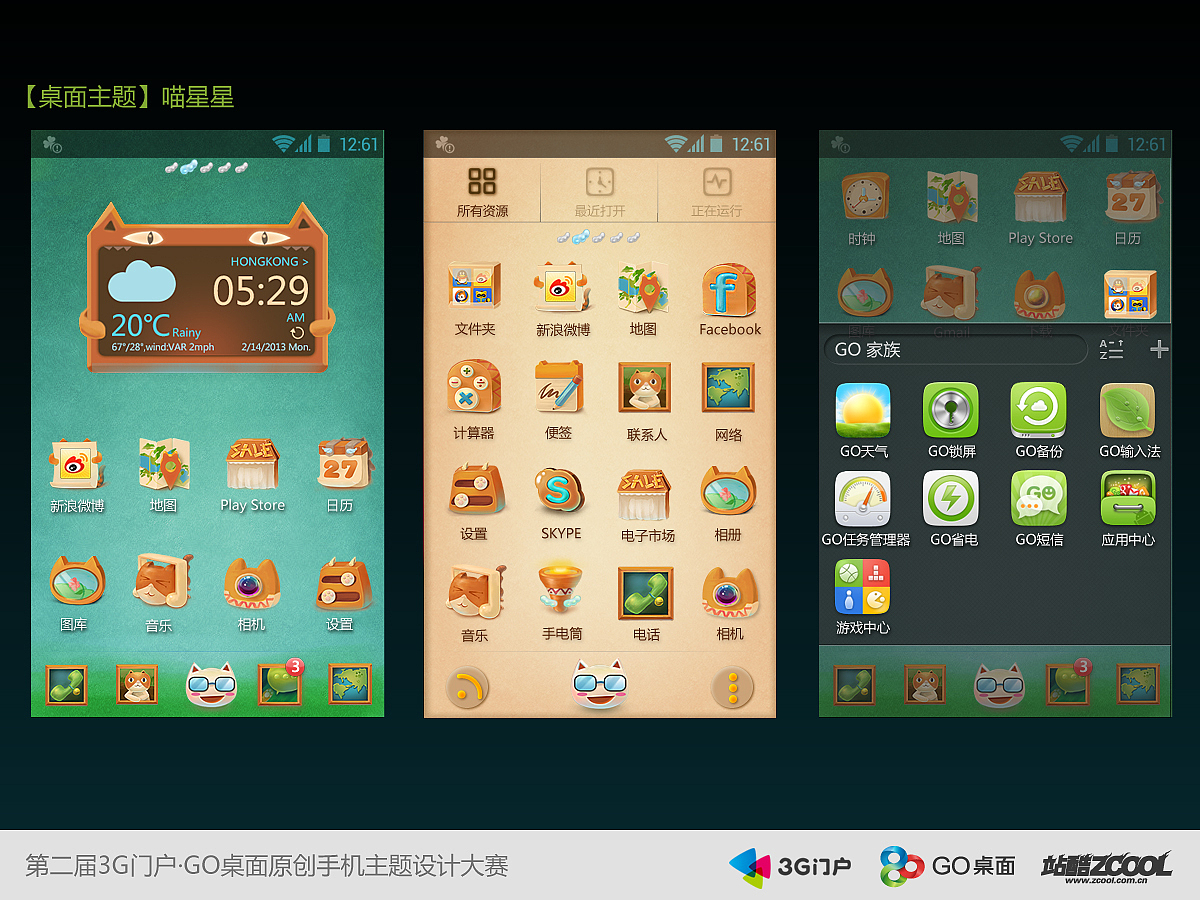Launch Facebook from the app drawer
The width and height of the screenshot is (1200, 900).
click(729, 290)
